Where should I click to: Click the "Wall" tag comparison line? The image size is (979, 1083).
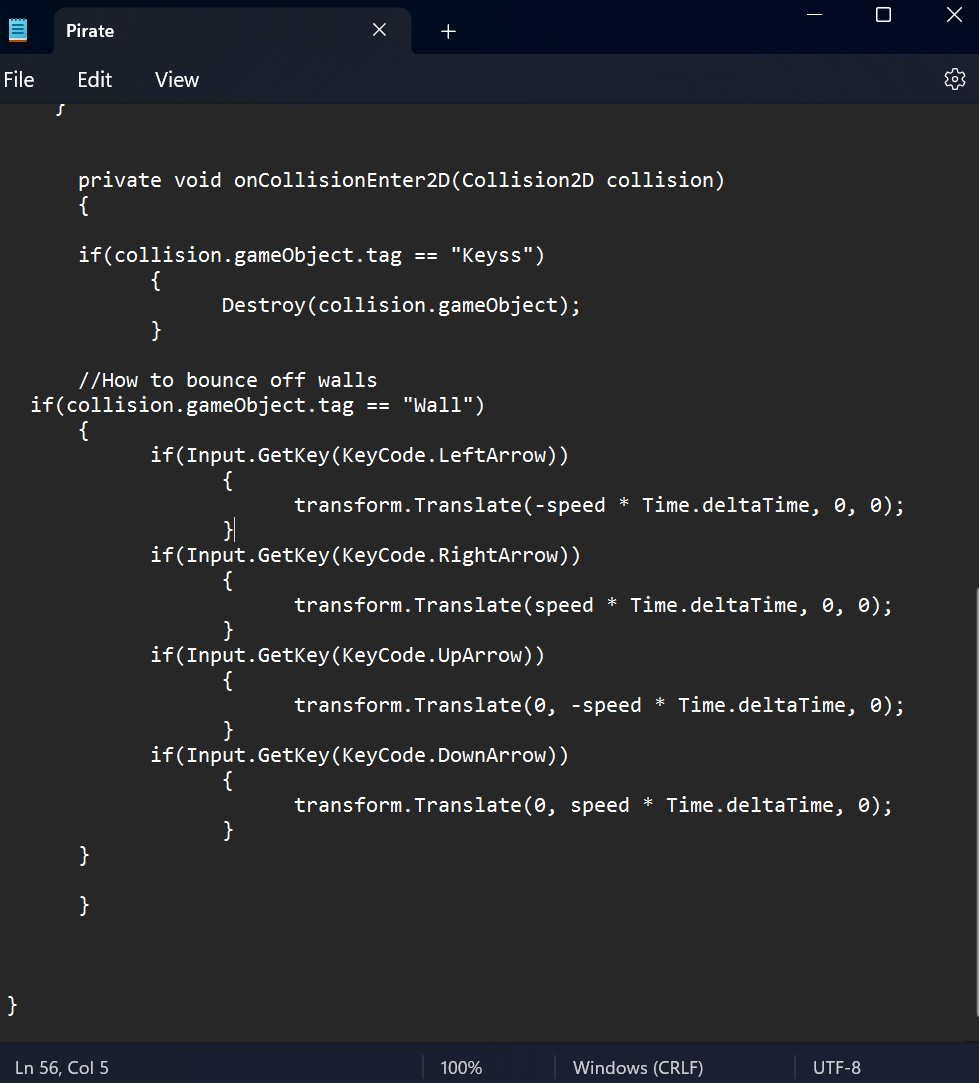(257, 405)
